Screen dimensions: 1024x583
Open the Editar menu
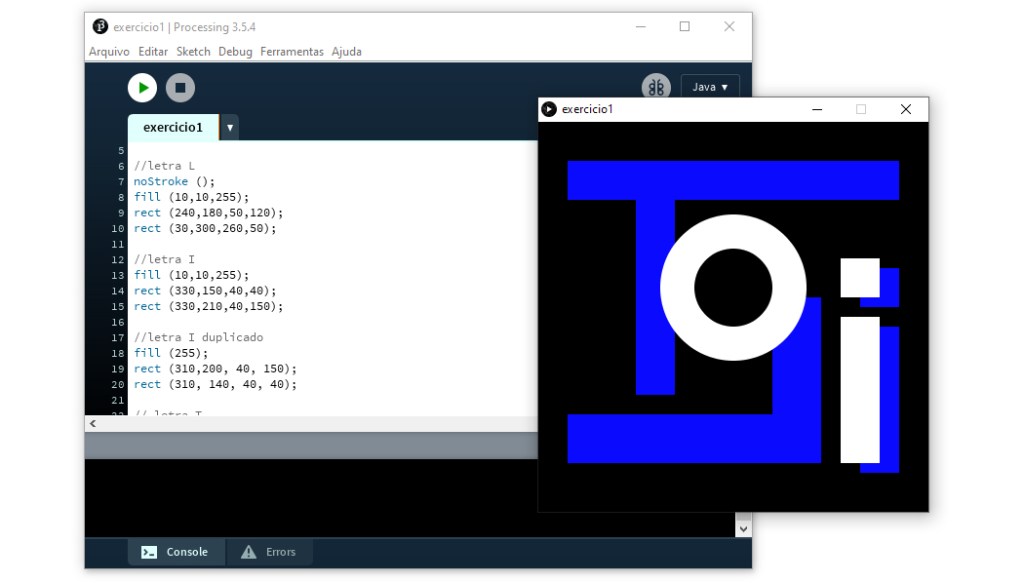(x=153, y=52)
